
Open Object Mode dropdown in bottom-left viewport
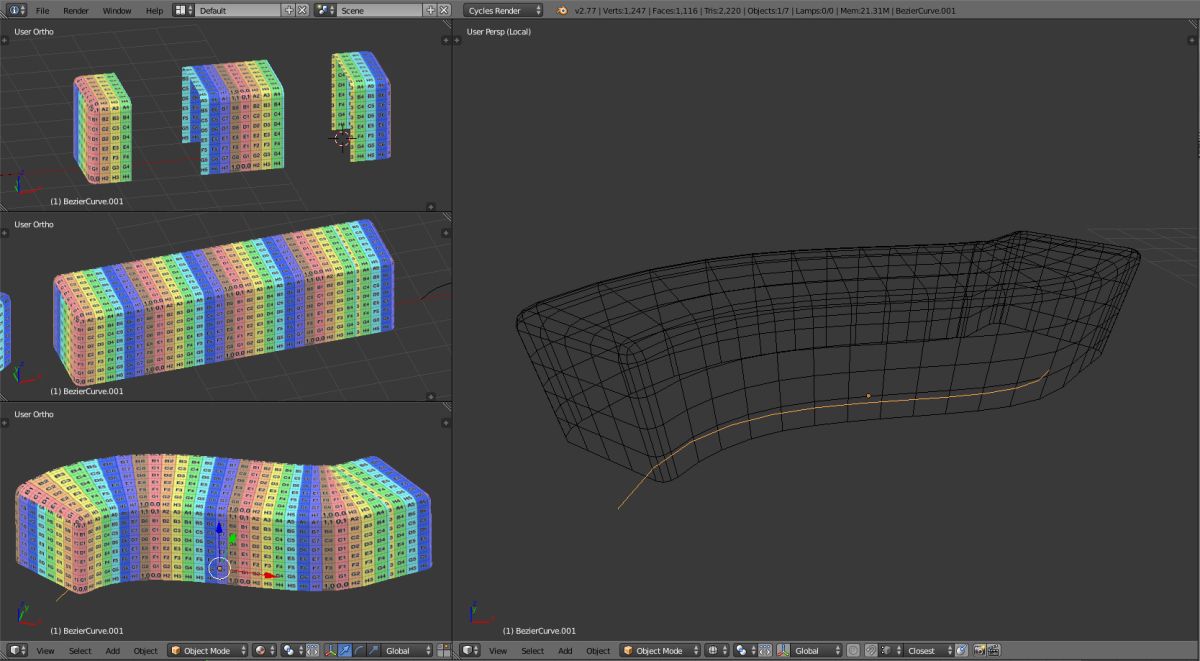207,651
